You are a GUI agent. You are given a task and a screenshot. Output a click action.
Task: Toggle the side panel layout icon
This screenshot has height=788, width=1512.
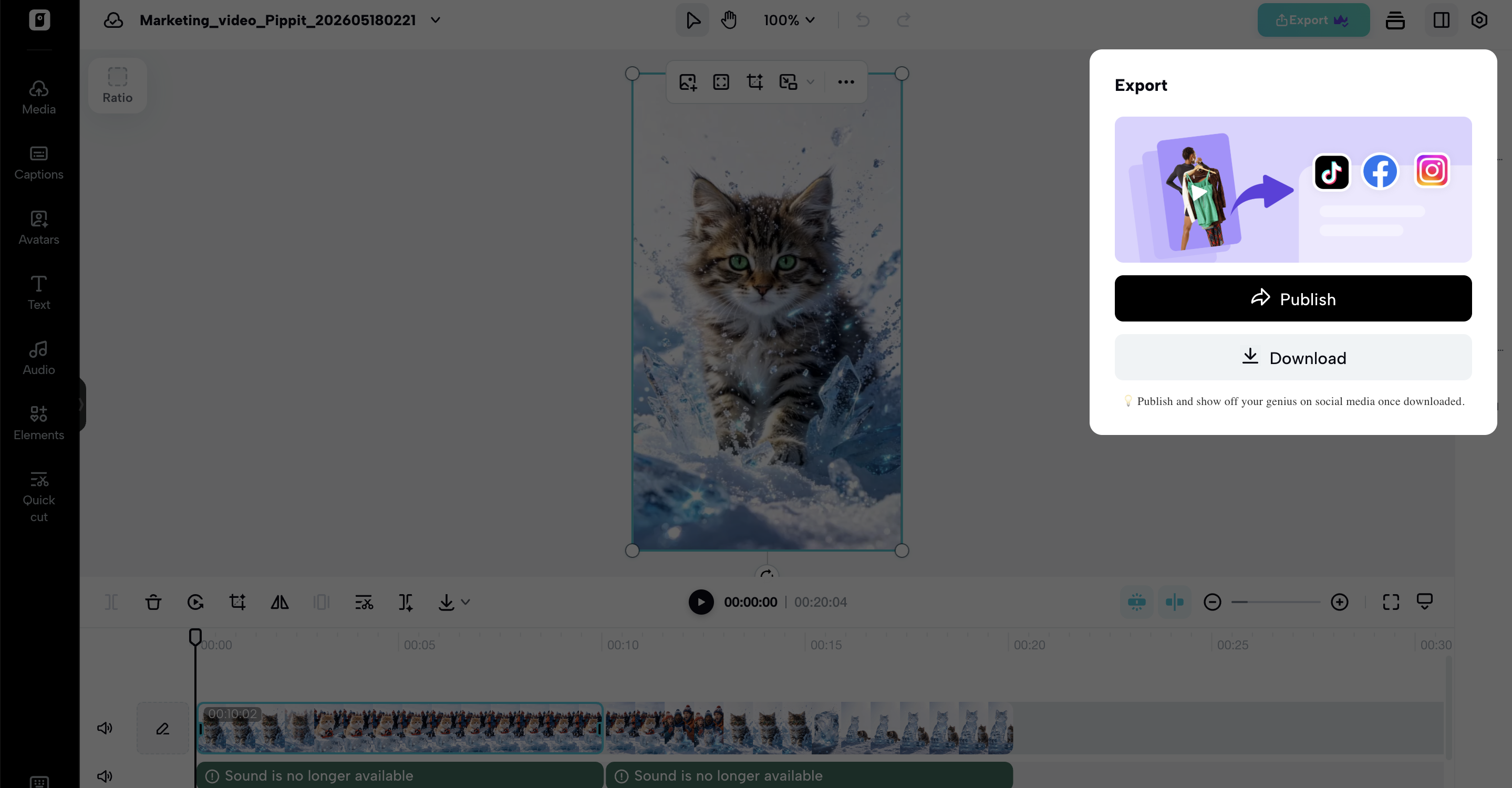tap(1442, 20)
